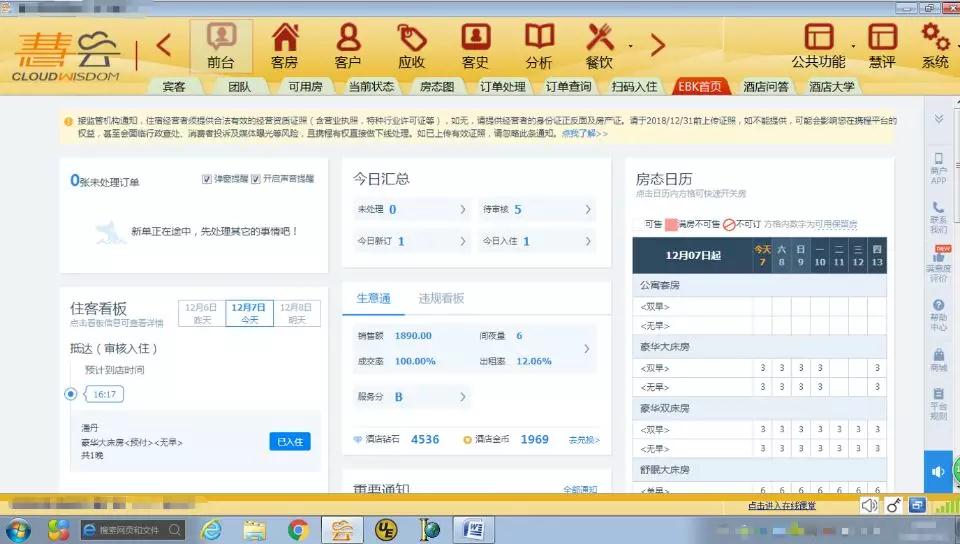Click the blue window icon in status bar
This screenshot has height=544, width=960.
[917, 505]
